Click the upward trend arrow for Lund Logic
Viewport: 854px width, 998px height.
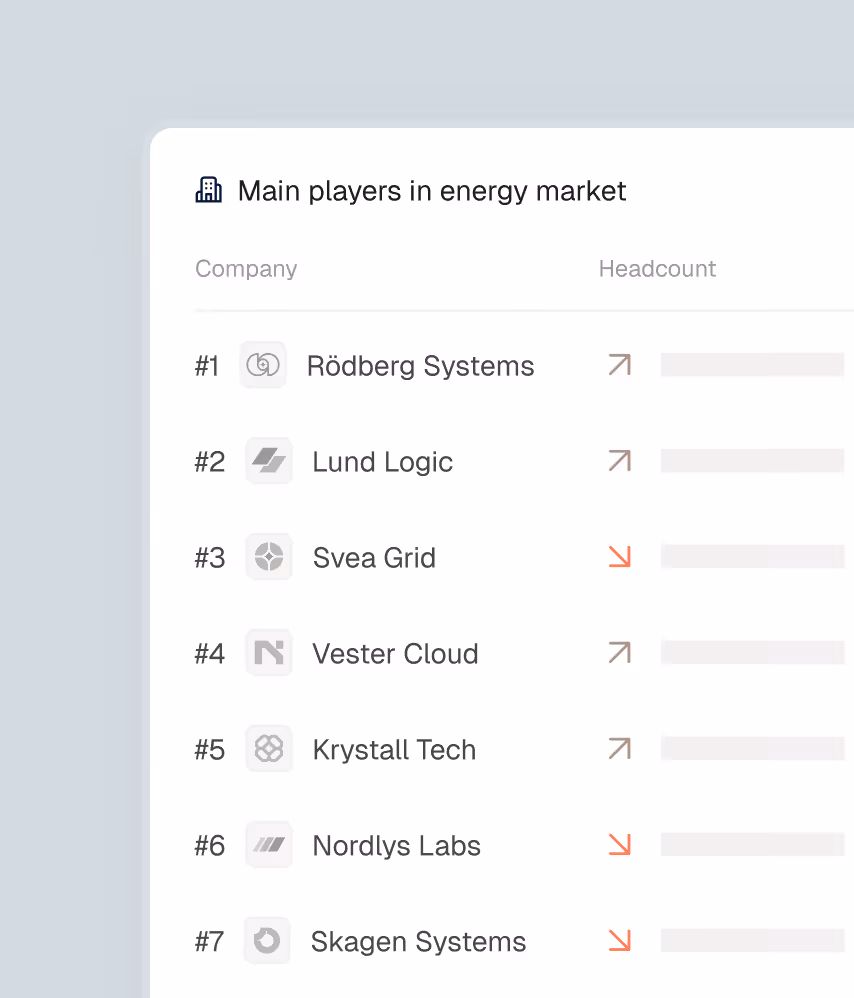(x=620, y=461)
